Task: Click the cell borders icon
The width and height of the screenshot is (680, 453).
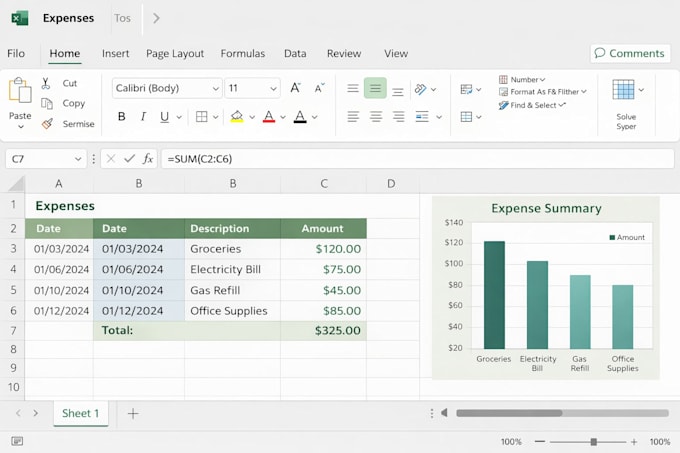Action: tap(202, 117)
